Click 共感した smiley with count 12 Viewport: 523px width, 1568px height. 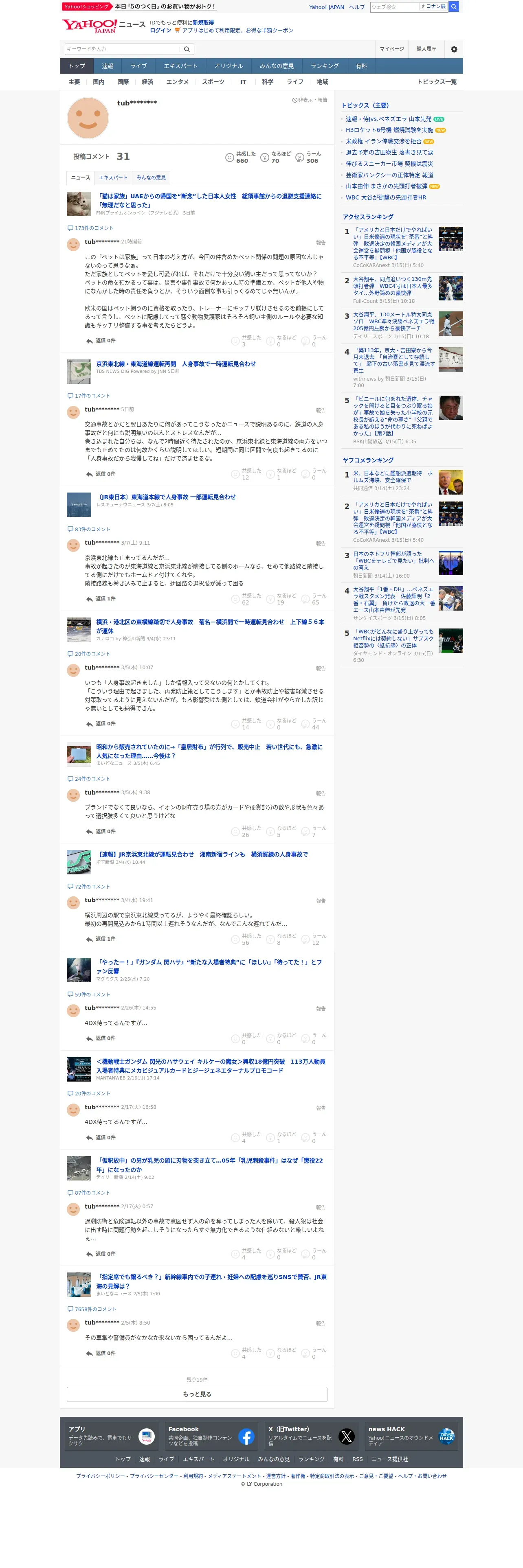coord(235,474)
